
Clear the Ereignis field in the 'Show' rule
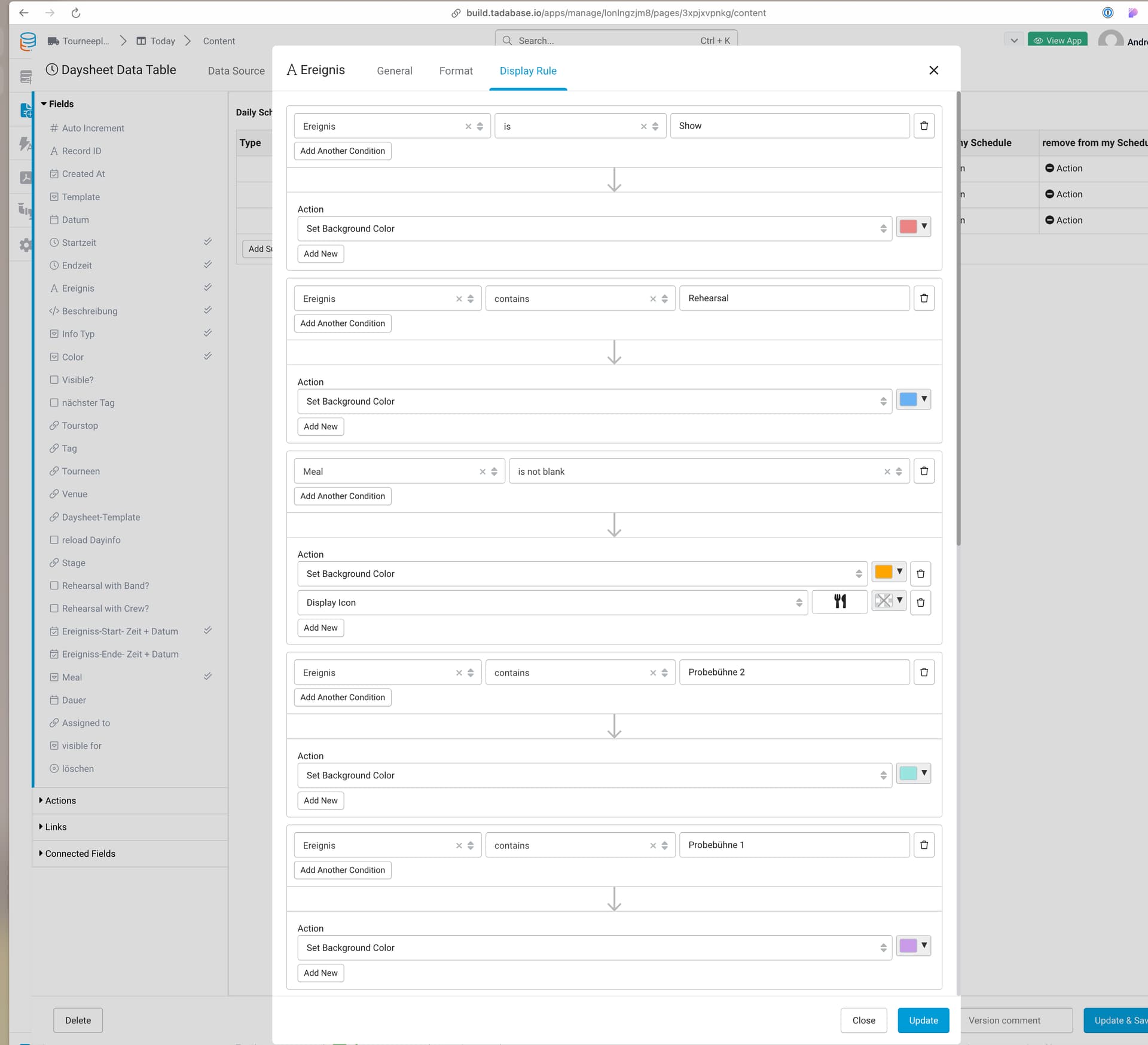468,127
